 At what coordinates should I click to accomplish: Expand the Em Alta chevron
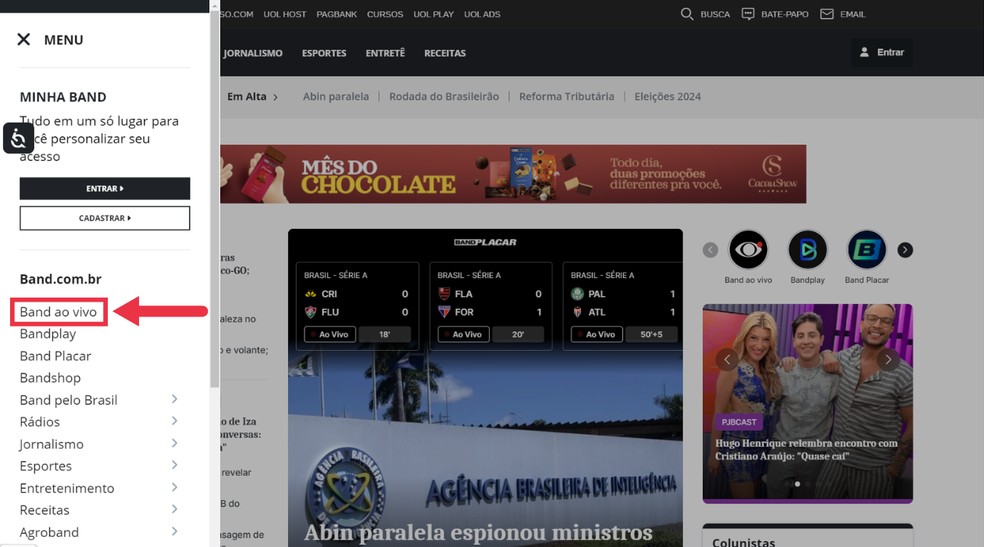pyautogui.click(x=275, y=97)
